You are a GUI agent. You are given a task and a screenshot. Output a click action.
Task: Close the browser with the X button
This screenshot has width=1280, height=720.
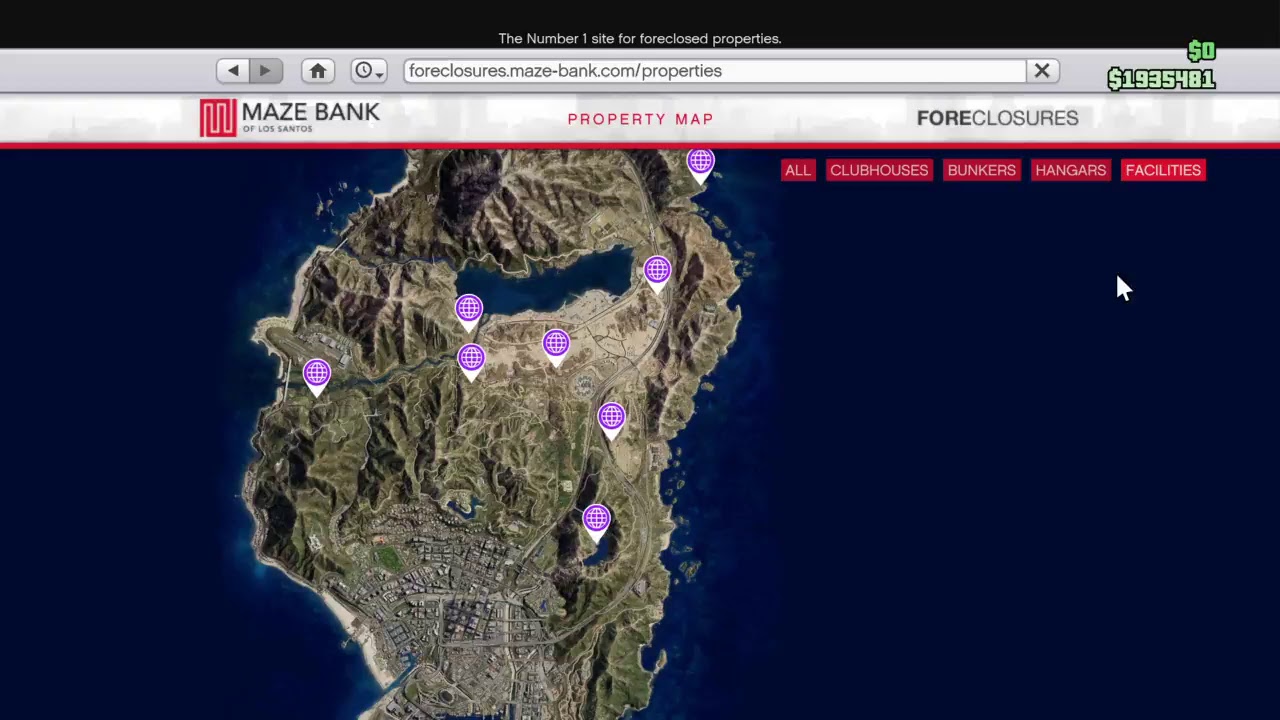pyautogui.click(x=1042, y=71)
